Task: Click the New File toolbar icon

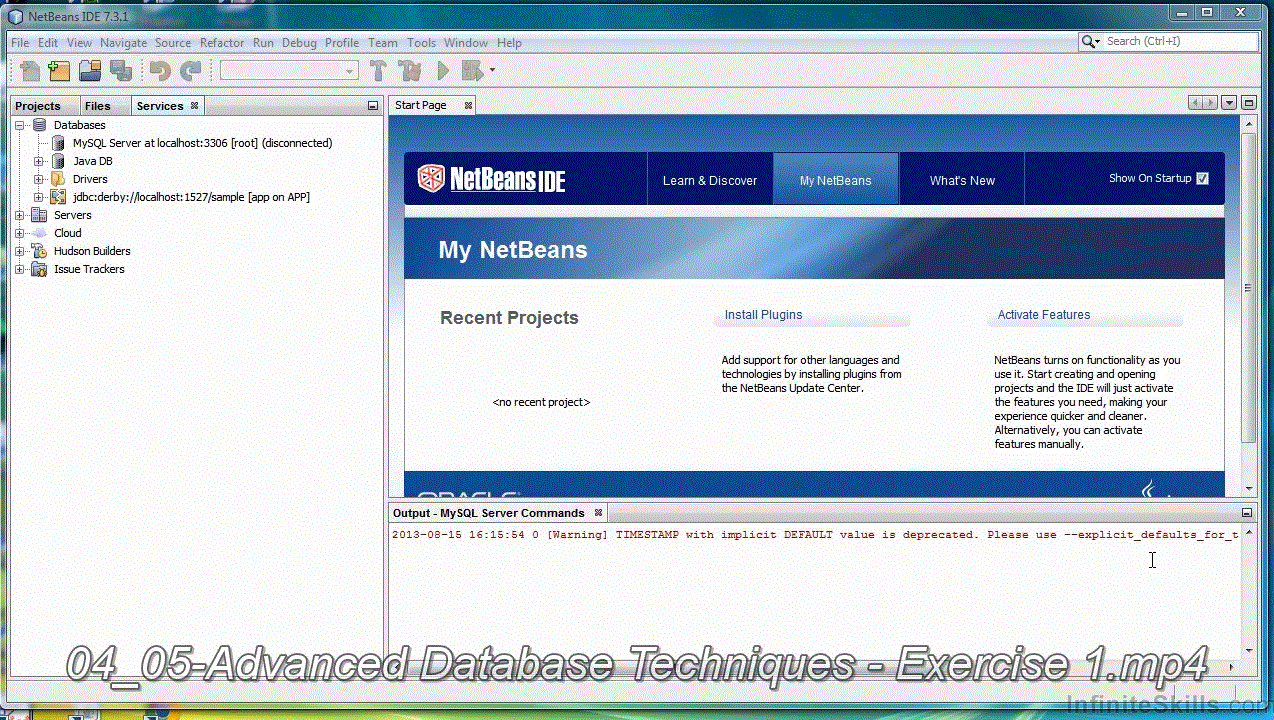Action: (30, 70)
